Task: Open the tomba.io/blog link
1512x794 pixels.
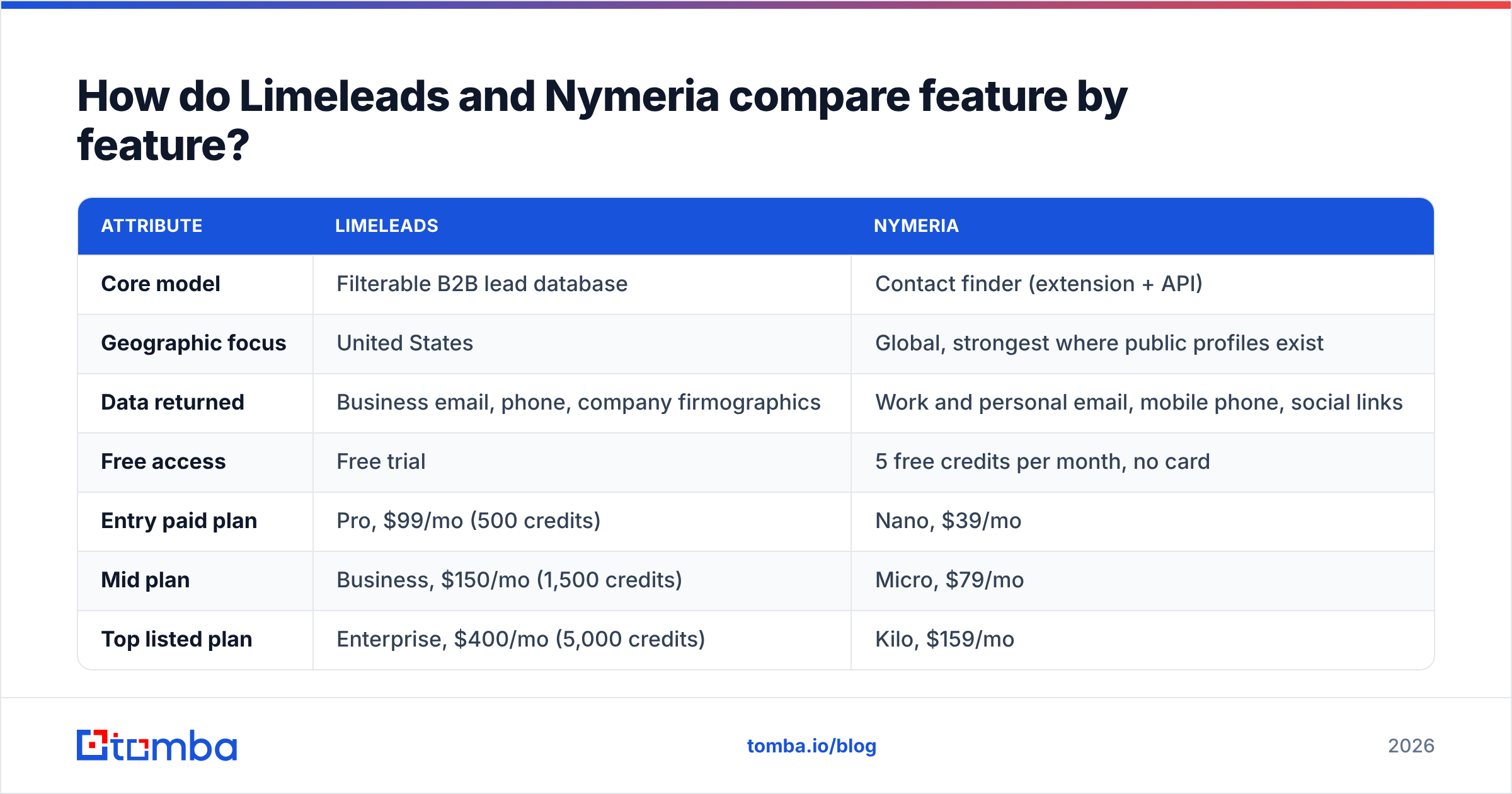Action: click(811, 746)
